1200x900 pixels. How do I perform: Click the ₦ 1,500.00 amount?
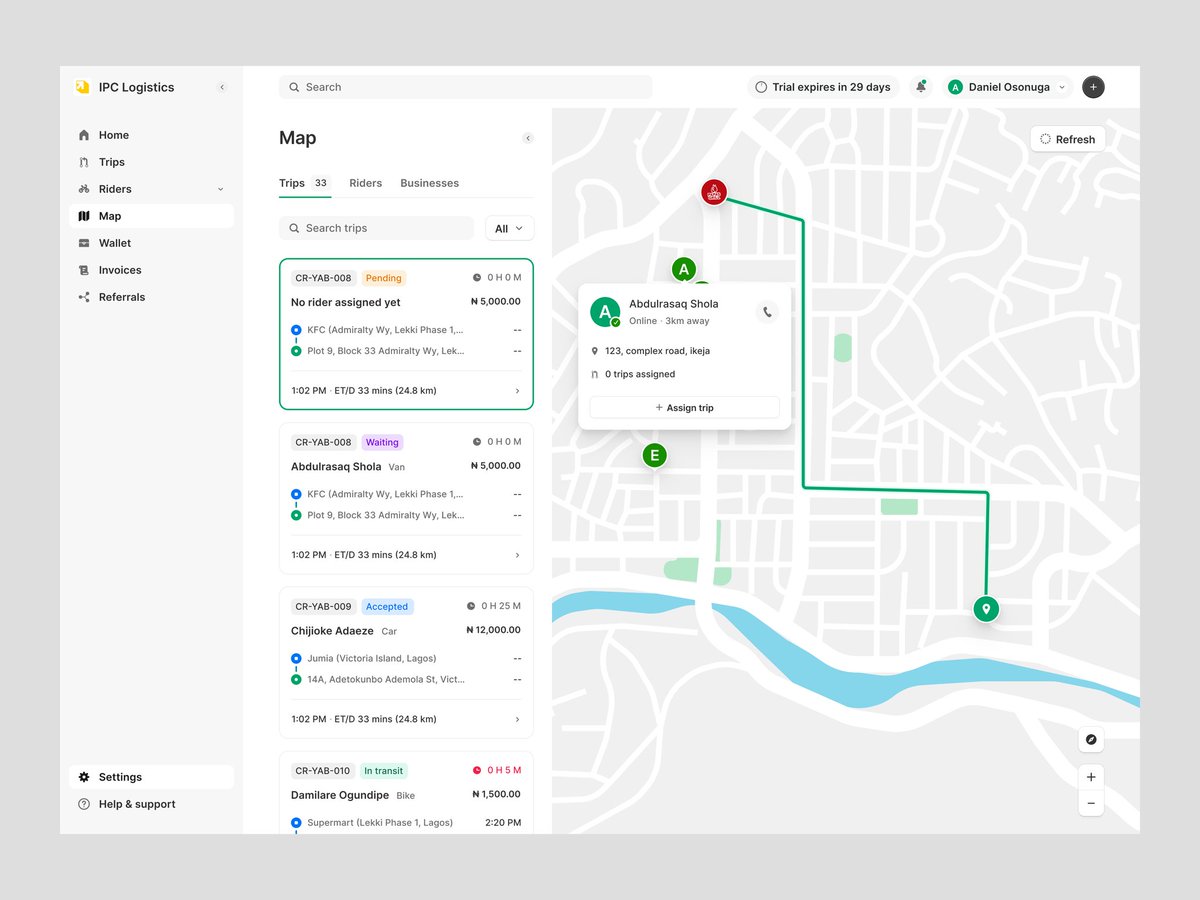point(496,794)
